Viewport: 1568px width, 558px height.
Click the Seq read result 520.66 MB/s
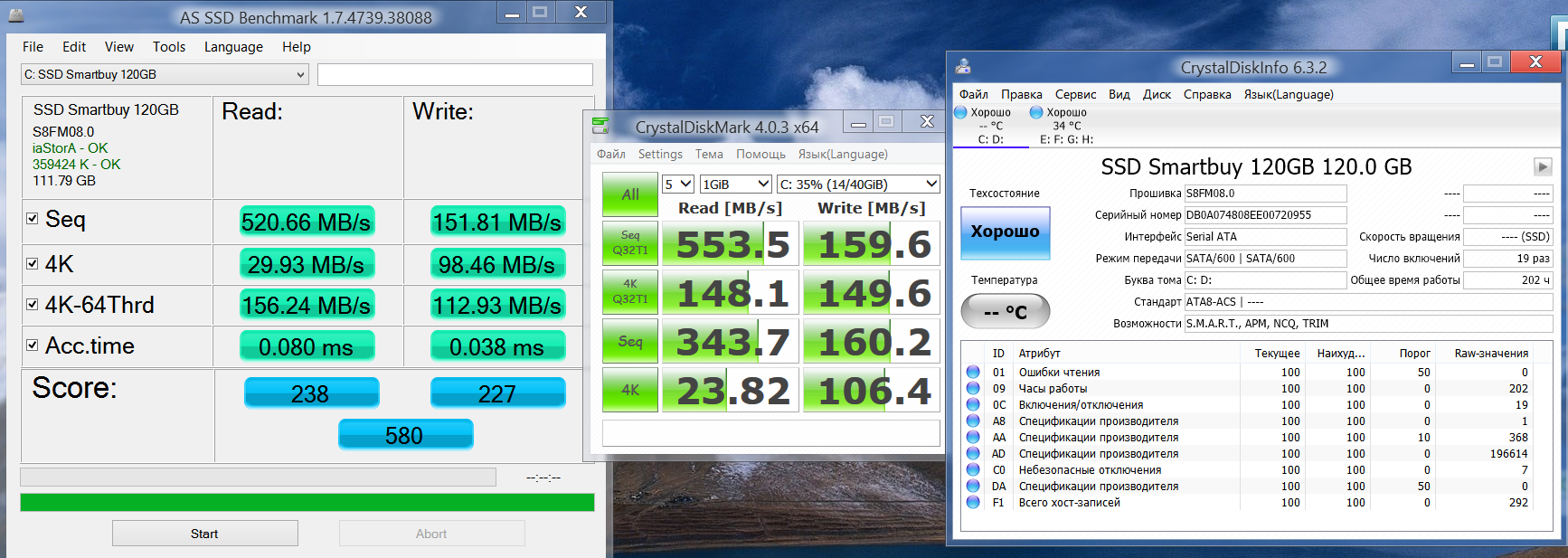tap(307, 222)
